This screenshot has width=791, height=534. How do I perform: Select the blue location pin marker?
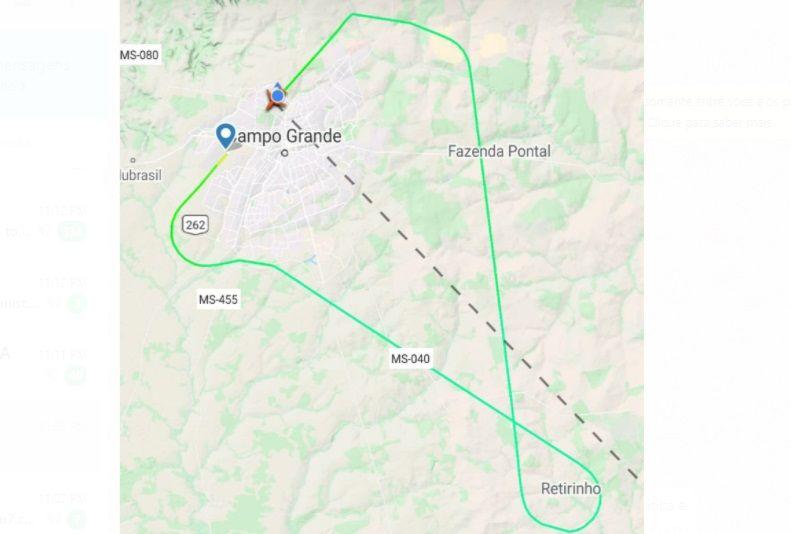pos(225,136)
